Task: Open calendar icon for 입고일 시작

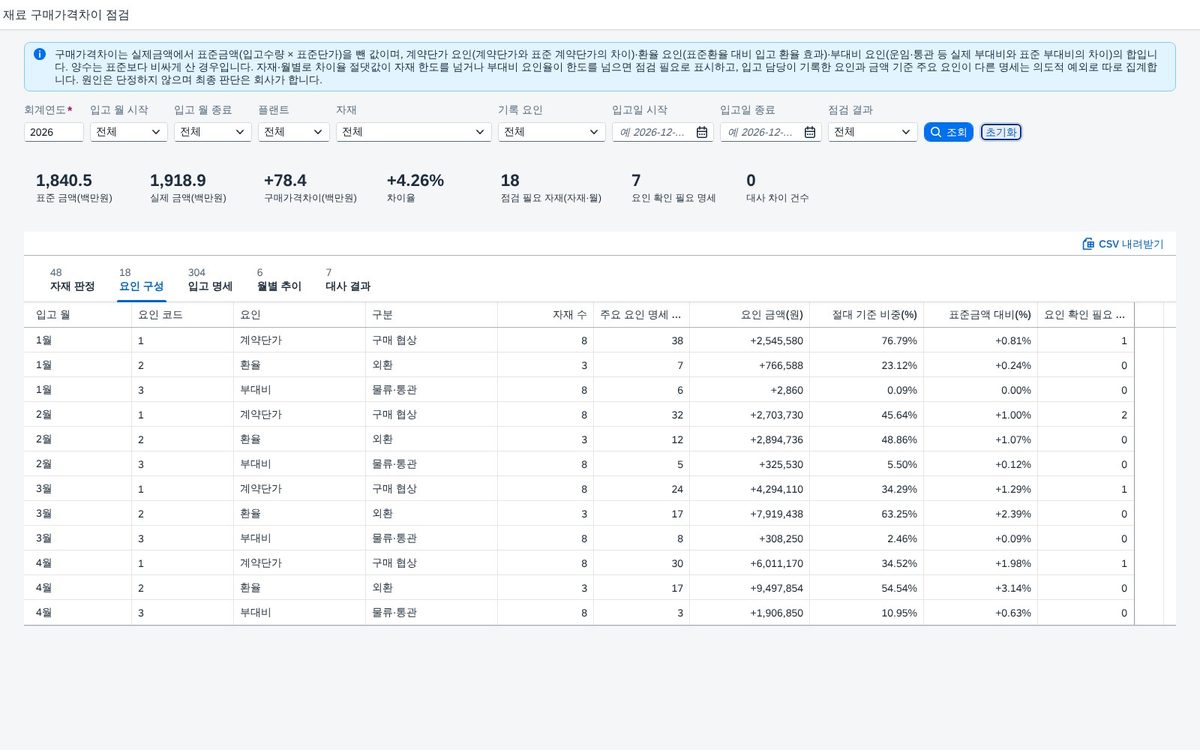Action: point(702,132)
